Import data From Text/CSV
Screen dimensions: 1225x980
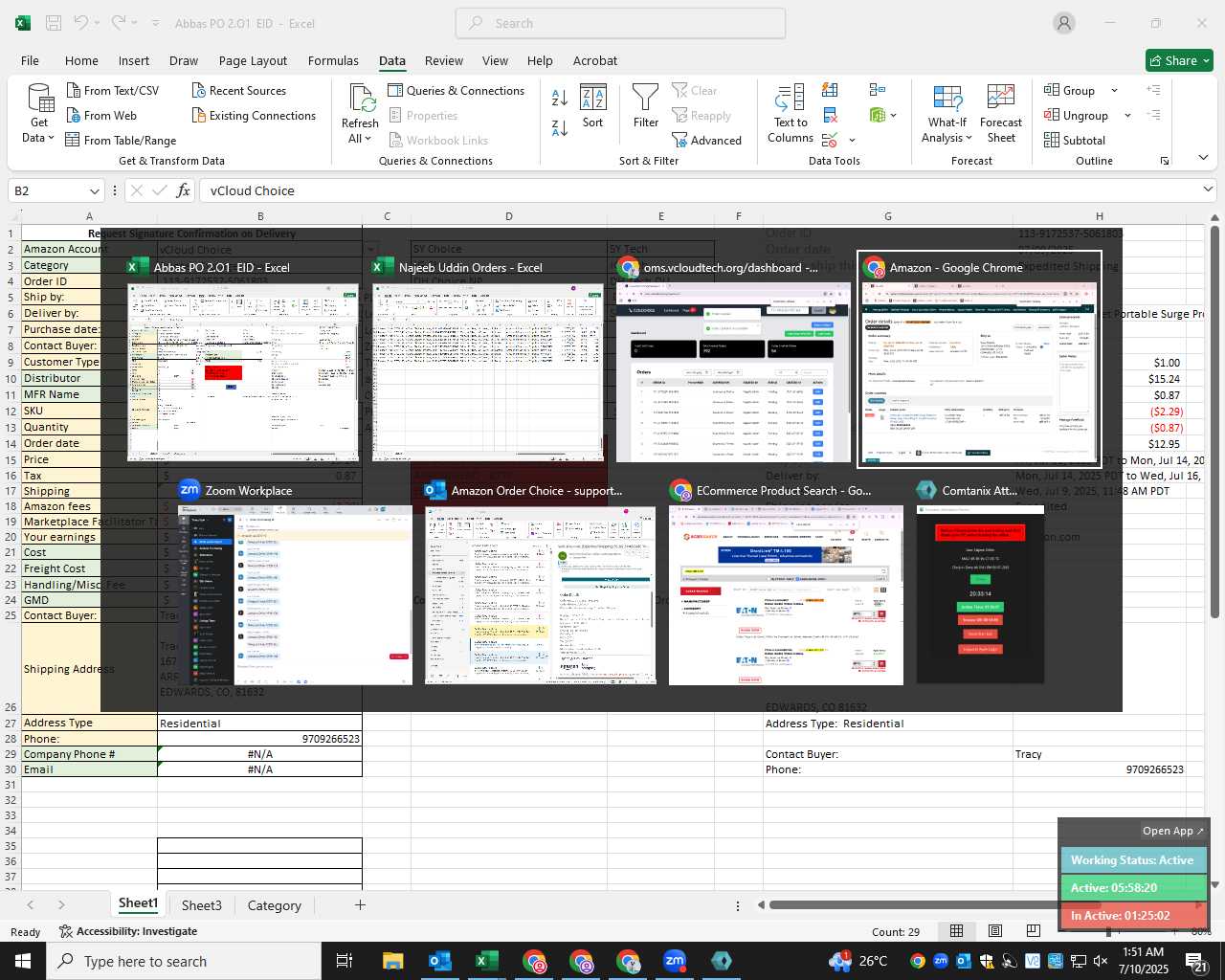pos(113,90)
